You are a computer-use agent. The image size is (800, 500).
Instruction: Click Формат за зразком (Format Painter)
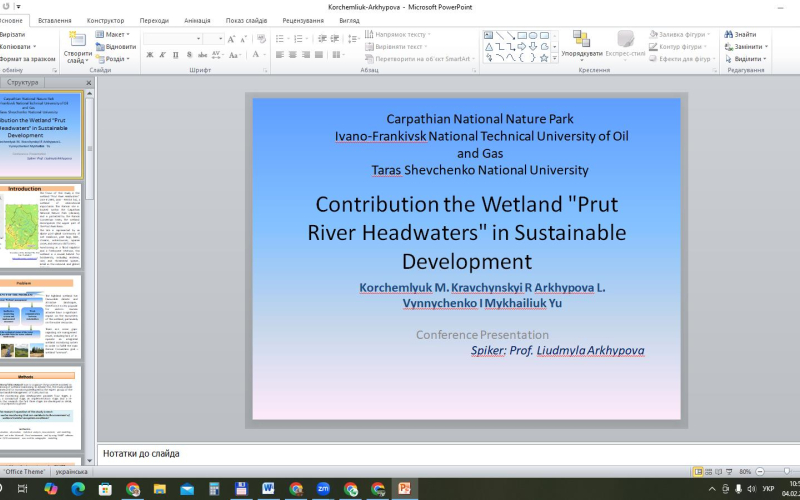click(28, 59)
